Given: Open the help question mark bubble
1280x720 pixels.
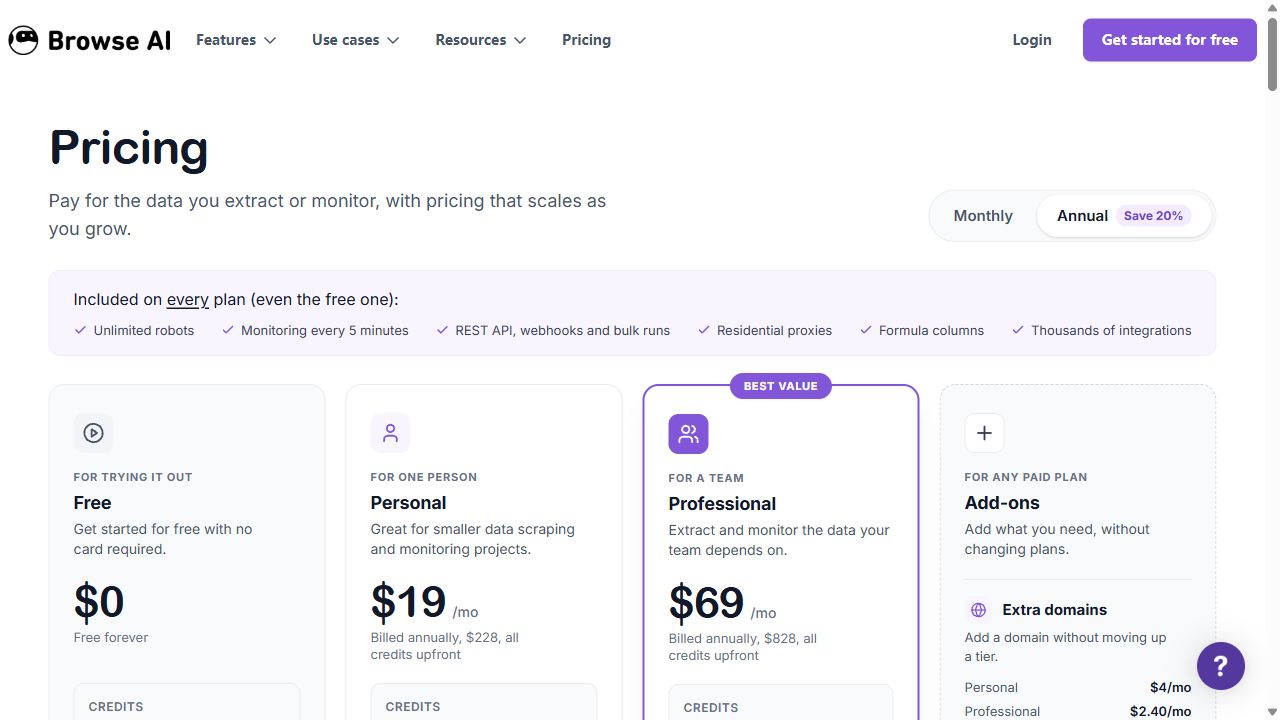Looking at the screenshot, I should pyautogui.click(x=1221, y=665).
